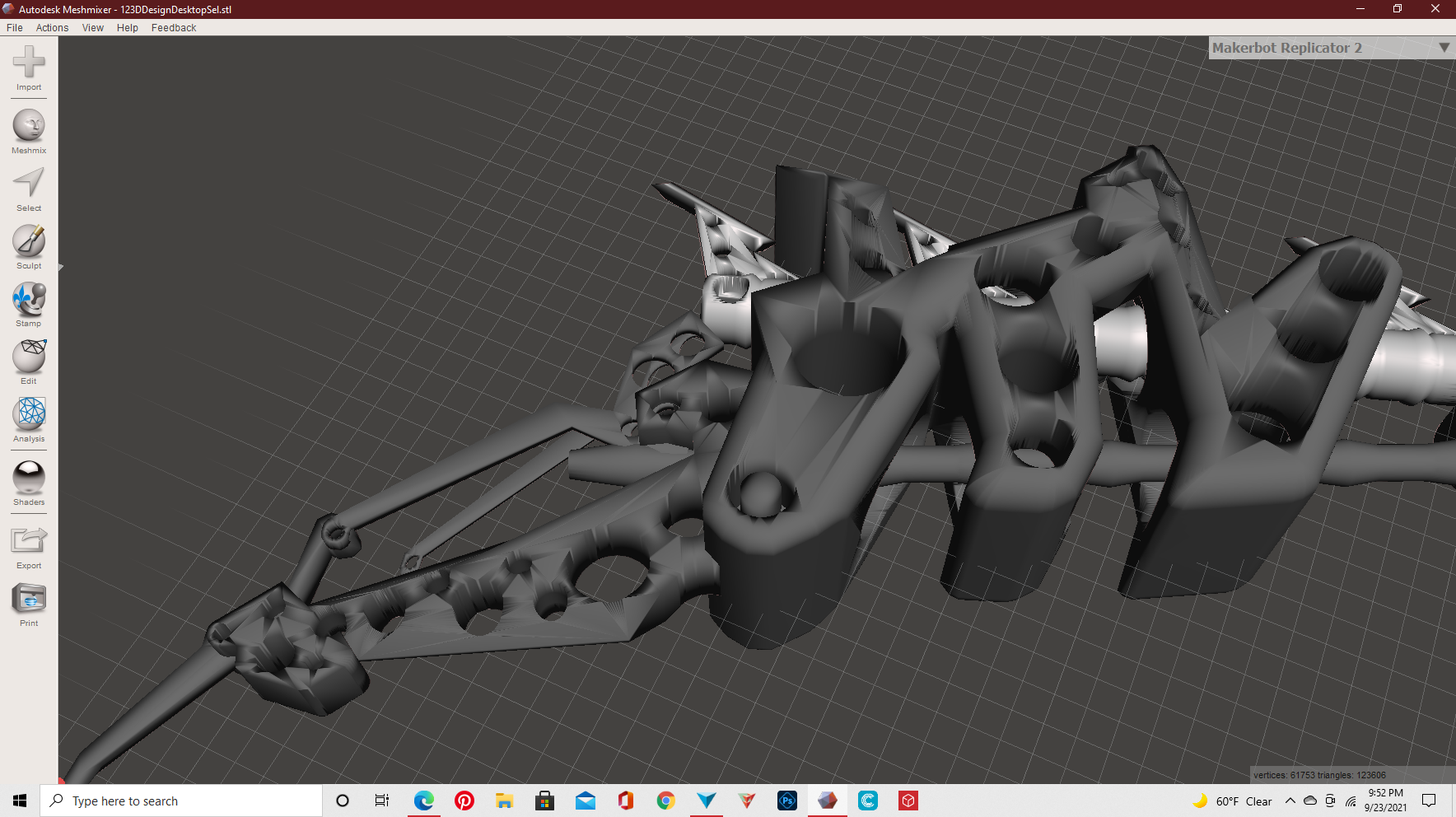Open the weather widget showing 60°F Clear
This screenshot has height=817, width=1456.
[x=1233, y=801]
